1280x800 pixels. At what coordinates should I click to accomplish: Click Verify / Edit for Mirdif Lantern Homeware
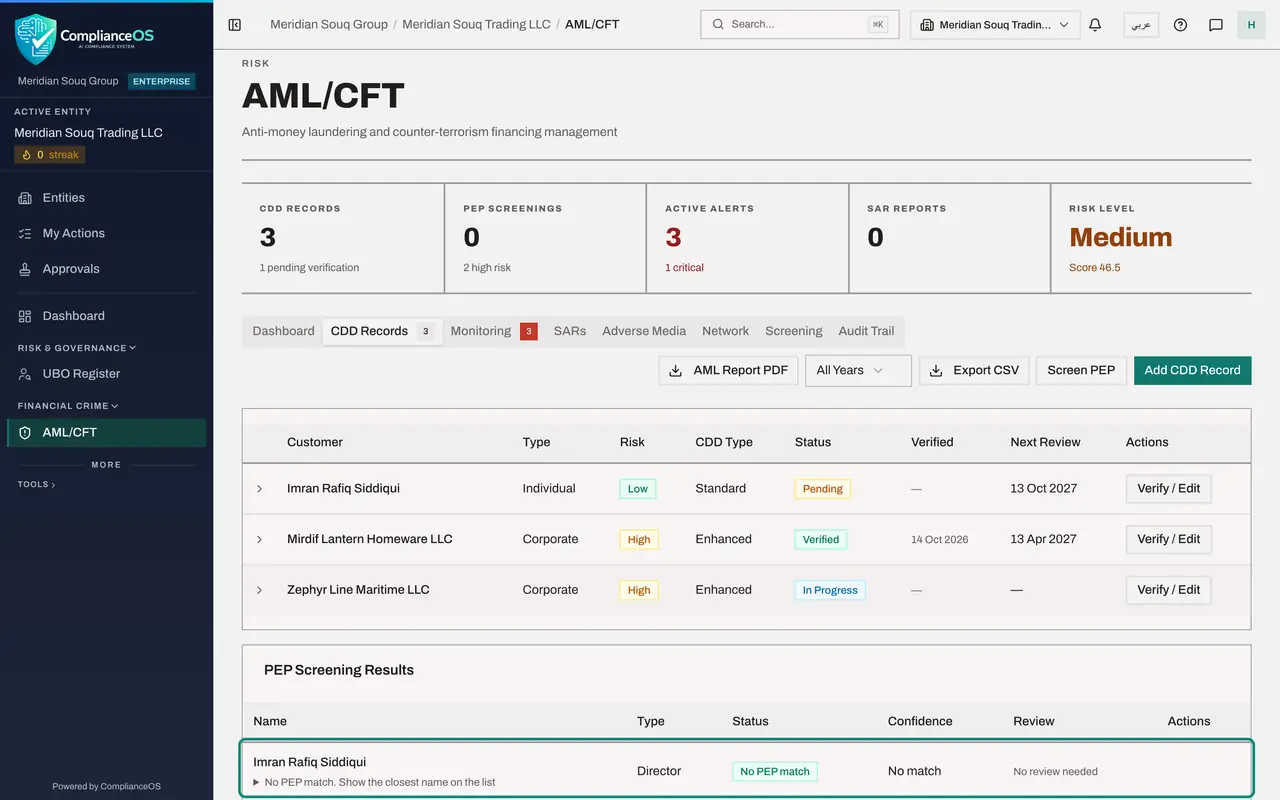(1169, 539)
